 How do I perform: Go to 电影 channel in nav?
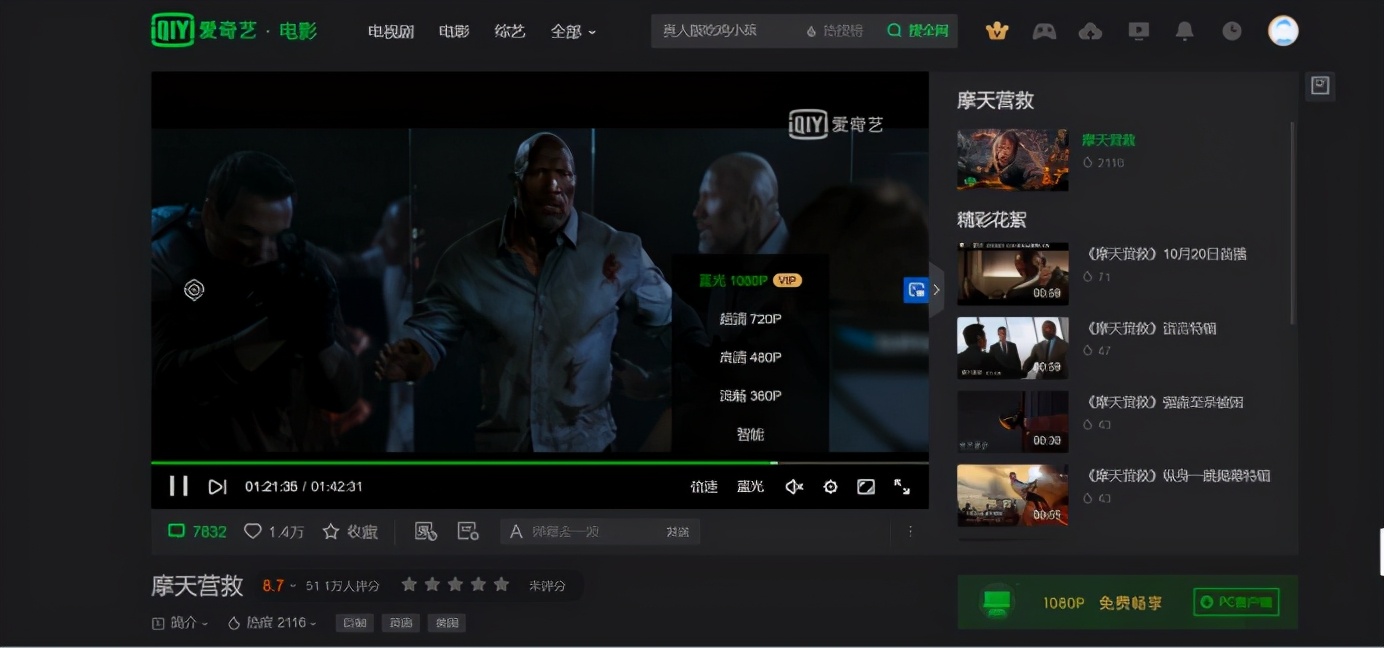pos(454,31)
